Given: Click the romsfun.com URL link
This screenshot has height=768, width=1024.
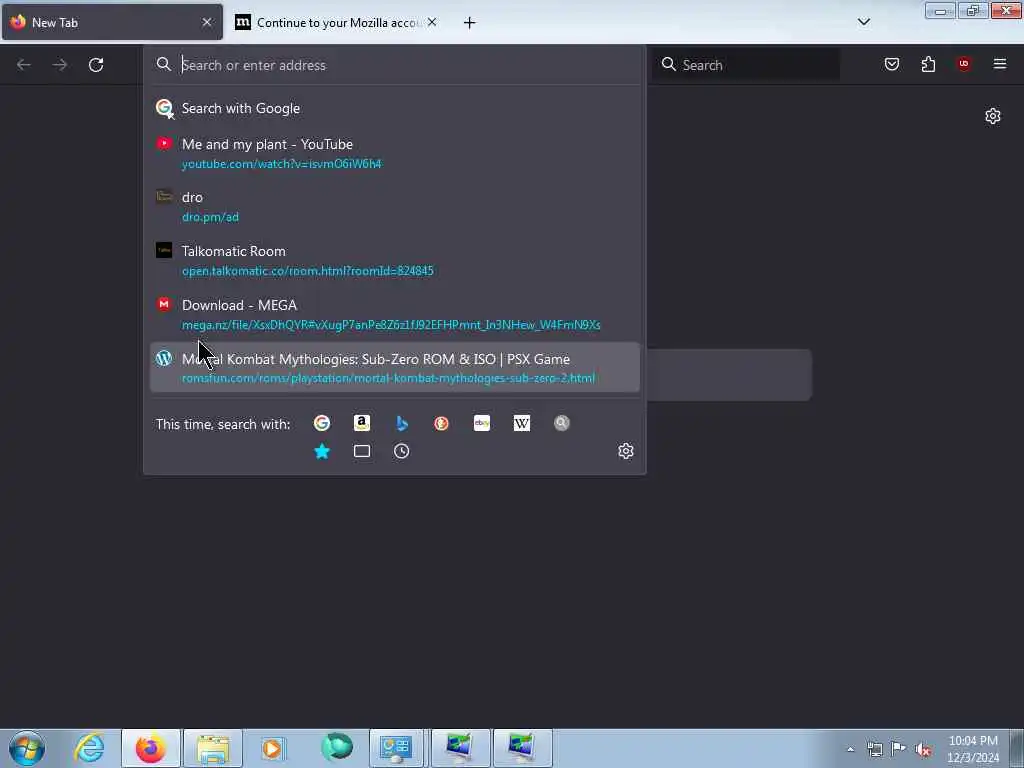Looking at the screenshot, I should pos(389,378).
